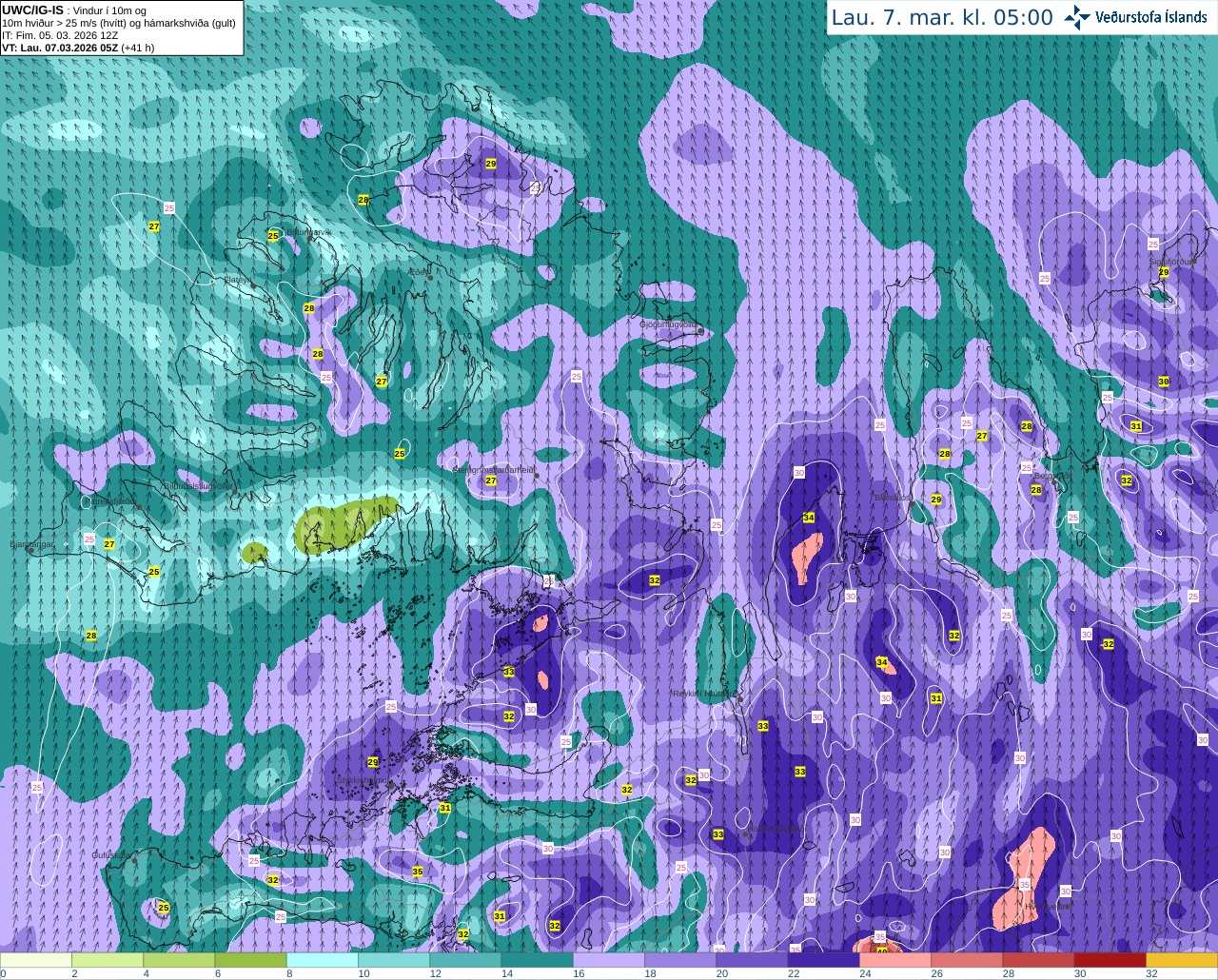Select the olive green 6–8 legend swatch

(x=250, y=960)
